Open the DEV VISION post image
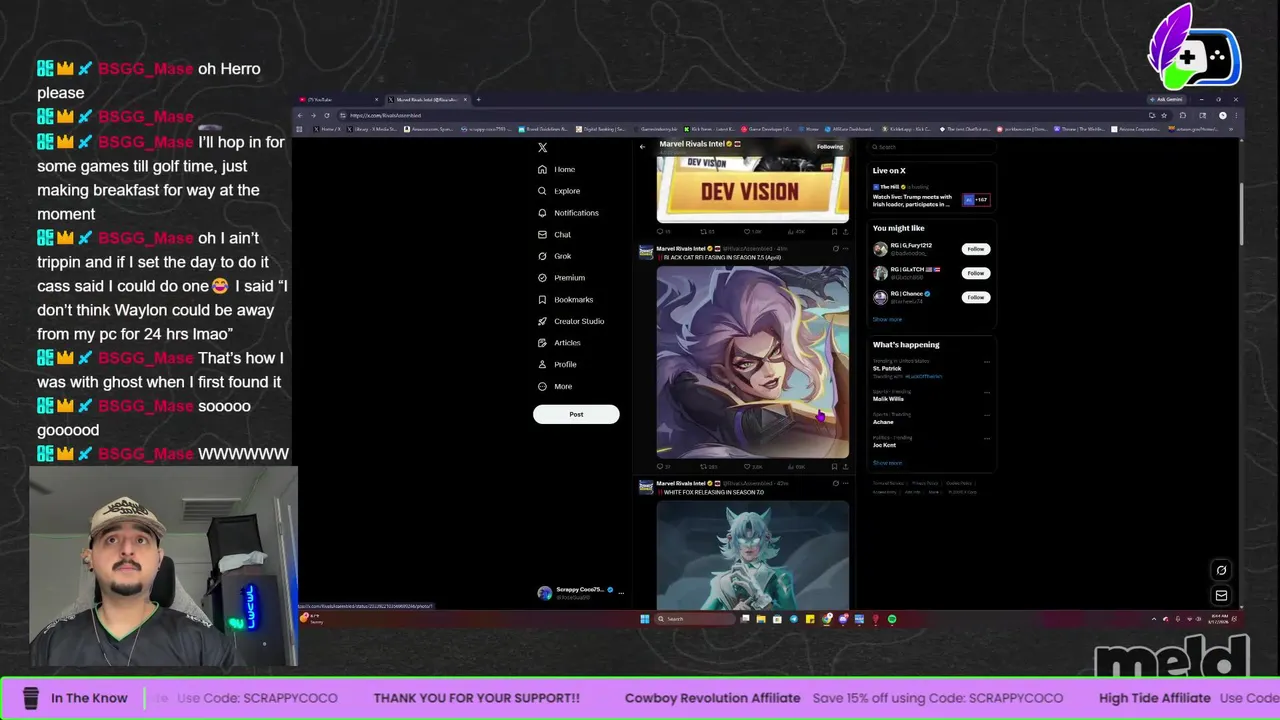Image resolution: width=1280 pixels, height=720 pixels. pyautogui.click(x=752, y=190)
